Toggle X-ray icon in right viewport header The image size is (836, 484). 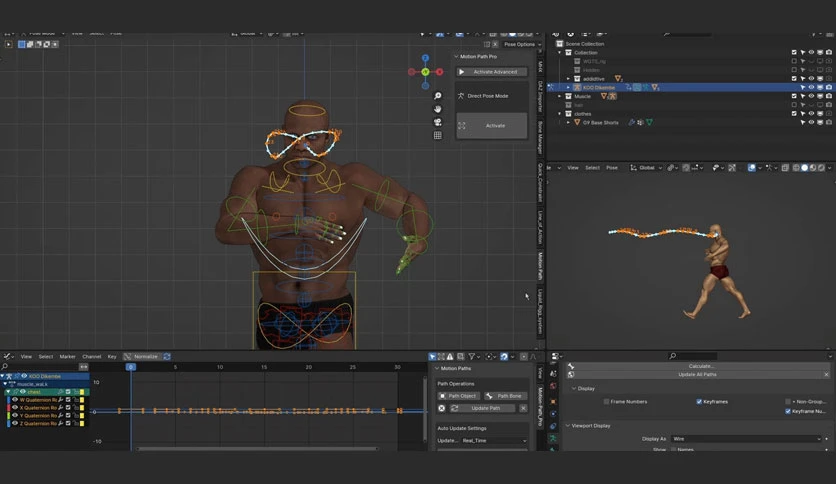coord(785,167)
